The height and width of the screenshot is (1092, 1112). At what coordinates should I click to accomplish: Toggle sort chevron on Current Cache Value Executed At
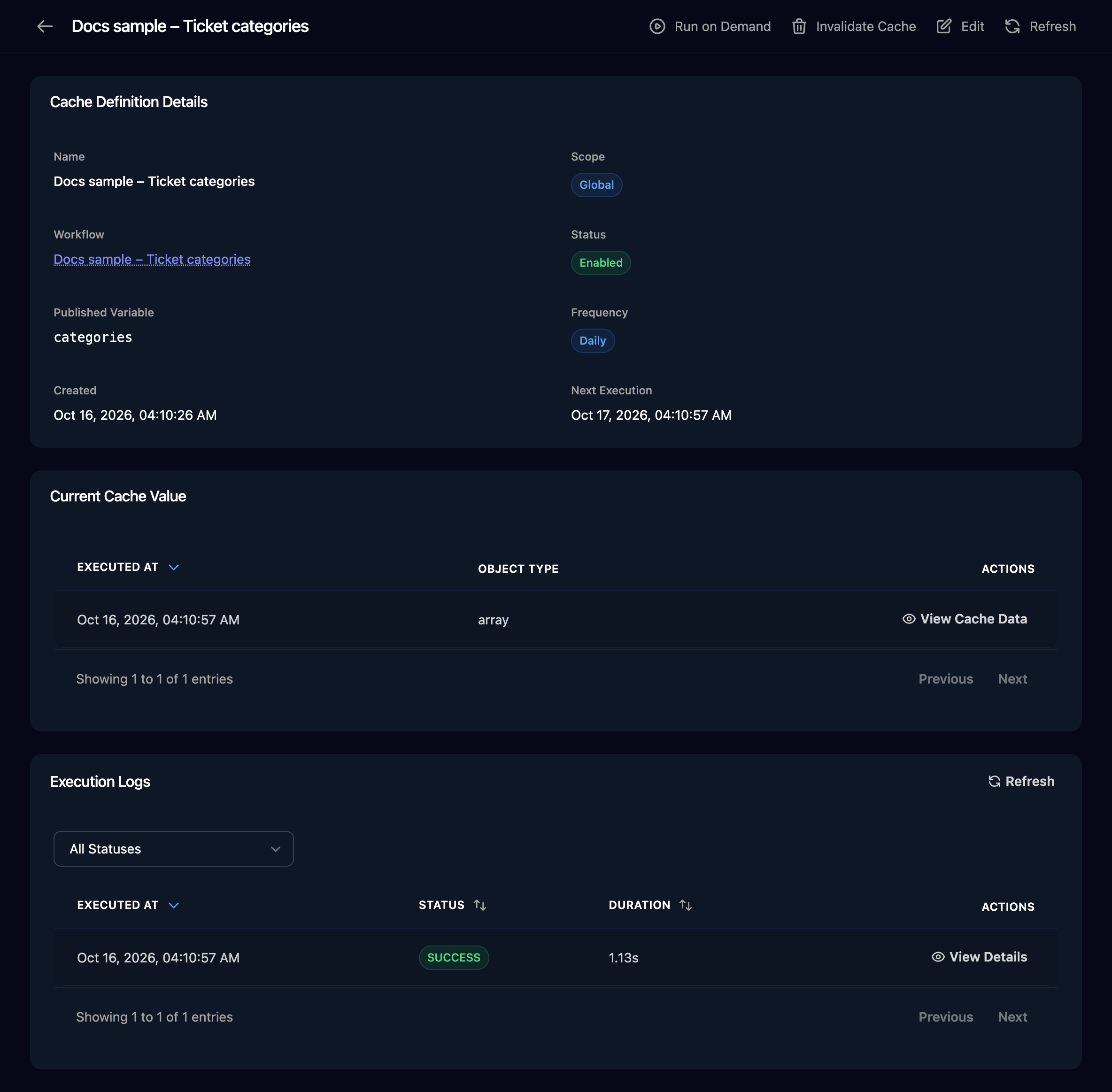pyautogui.click(x=173, y=567)
